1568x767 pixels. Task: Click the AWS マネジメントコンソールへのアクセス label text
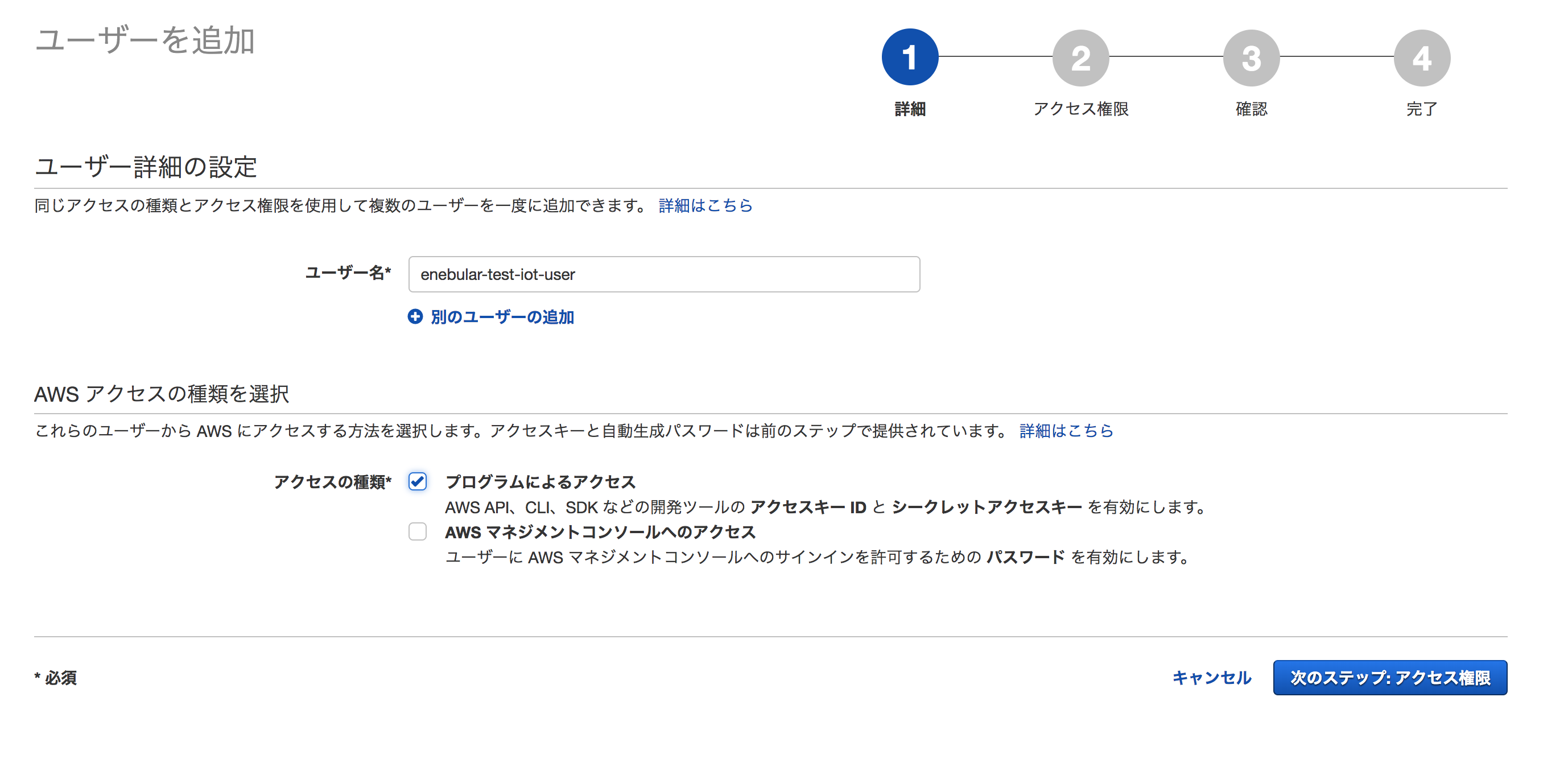600,532
